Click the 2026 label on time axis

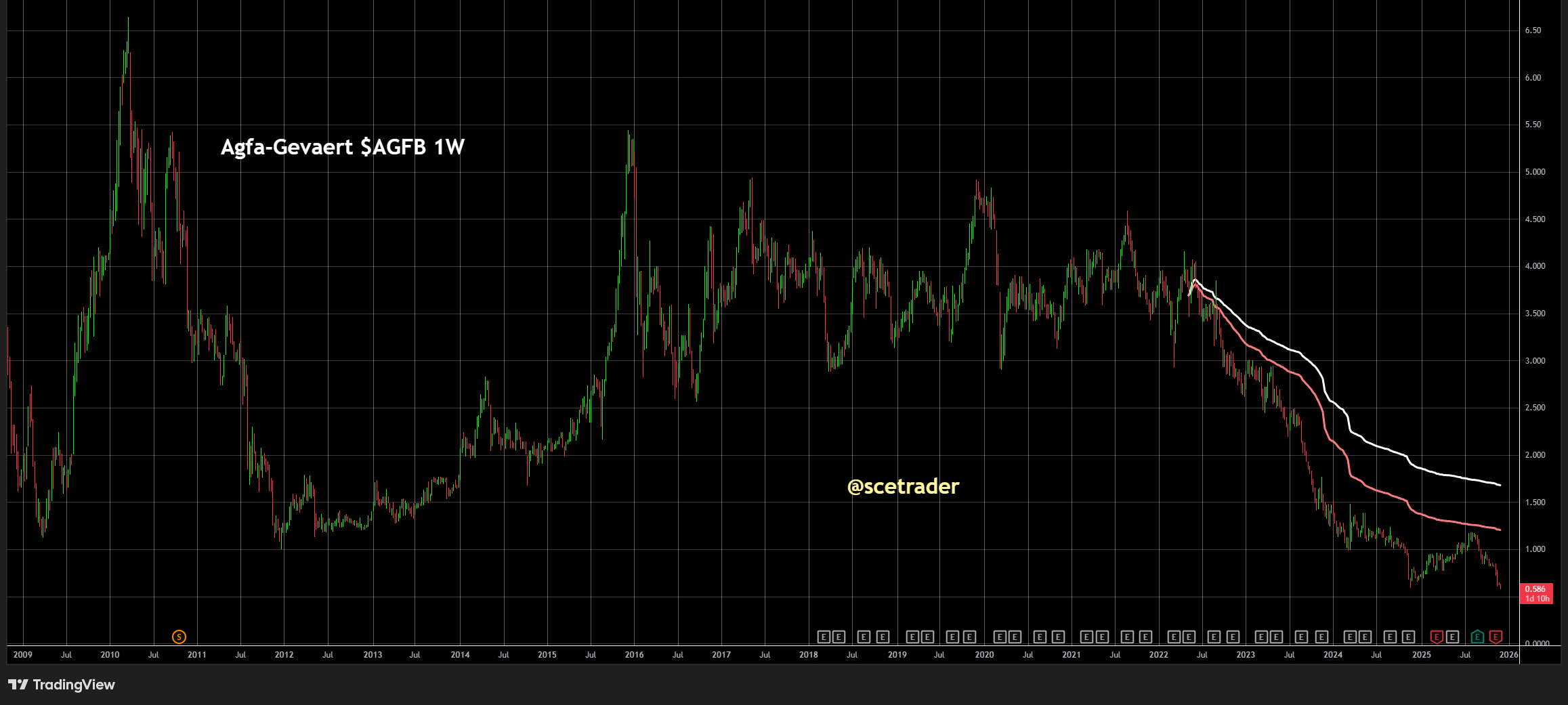click(x=1508, y=655)
